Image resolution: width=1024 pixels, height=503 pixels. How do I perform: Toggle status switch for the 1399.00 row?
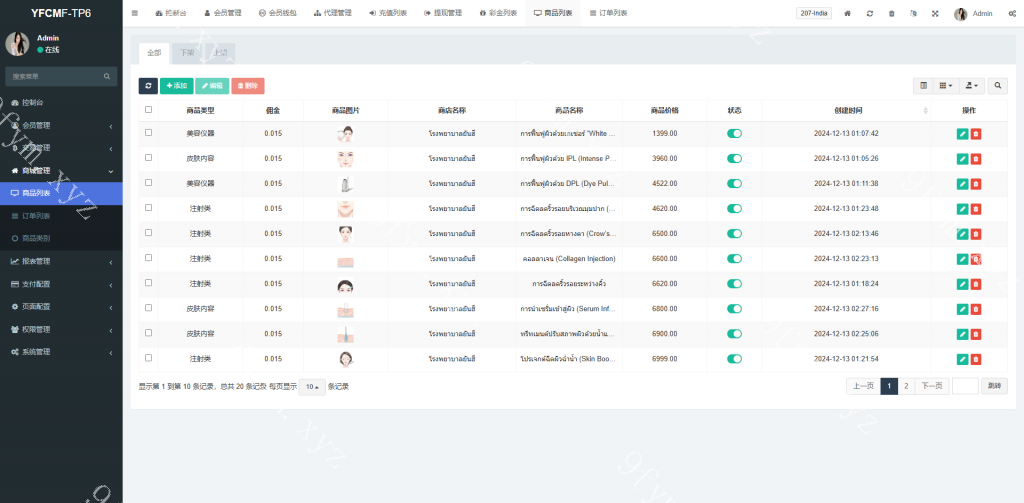point(735,133)
